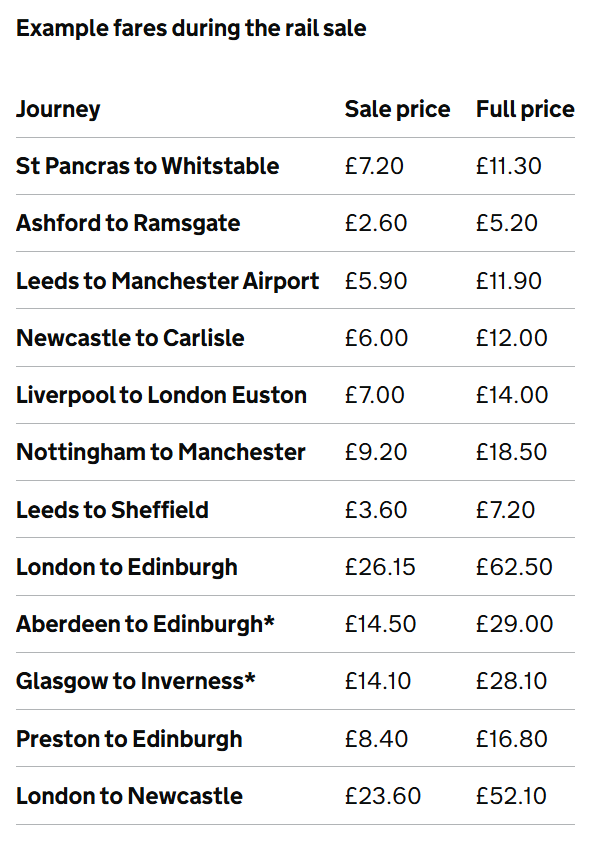The image size is (591, 841).
Task: Click the Sale price column header
Action: click(x=397, y=109)
